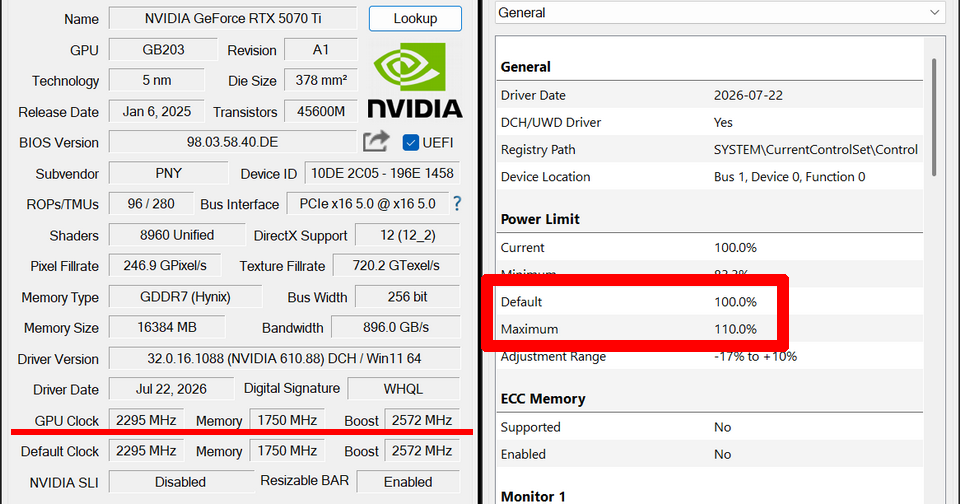Select the Adjustment Range row
The height and width of the screenshot is (504, 960).
point(710,356)
